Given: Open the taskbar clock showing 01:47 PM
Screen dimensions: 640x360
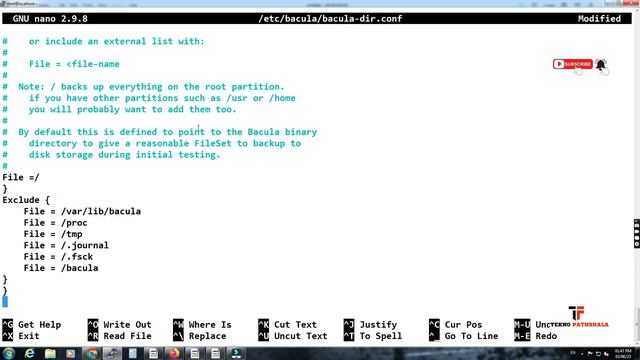Looking at the screenshot, I should click(x=623, y=353).
